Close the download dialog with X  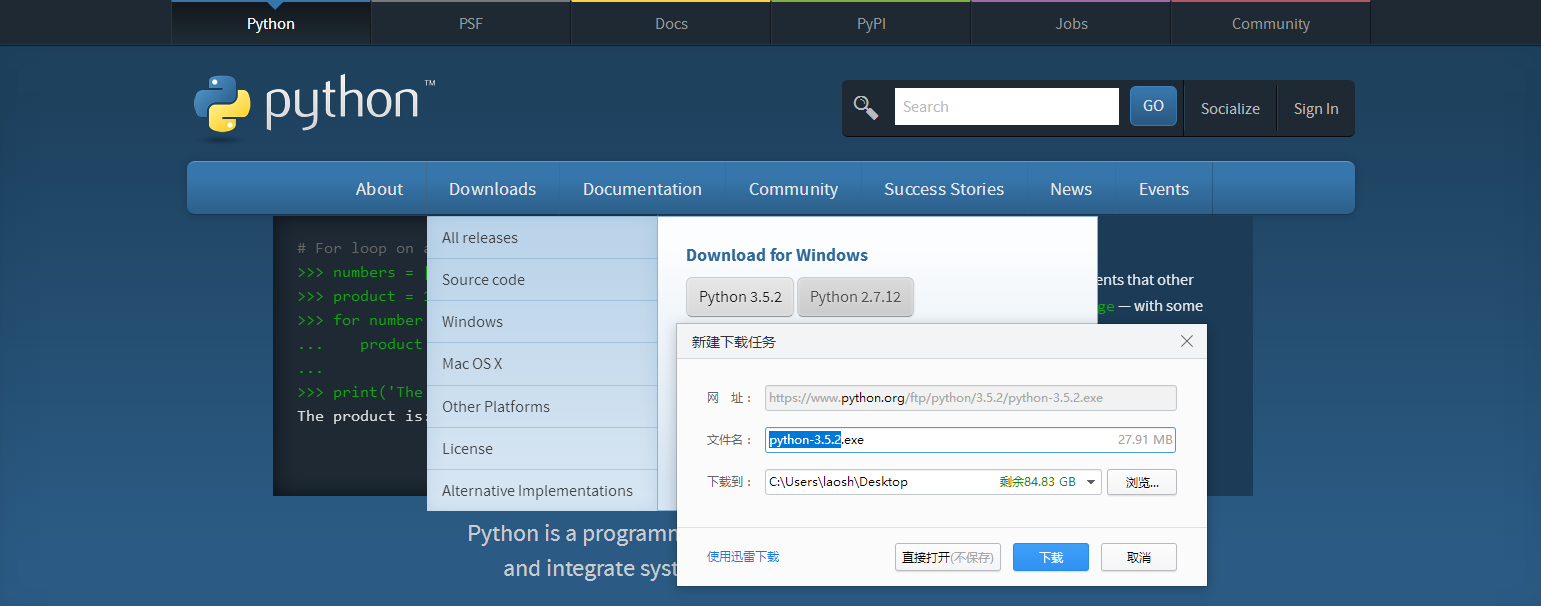pos(1187,341)
